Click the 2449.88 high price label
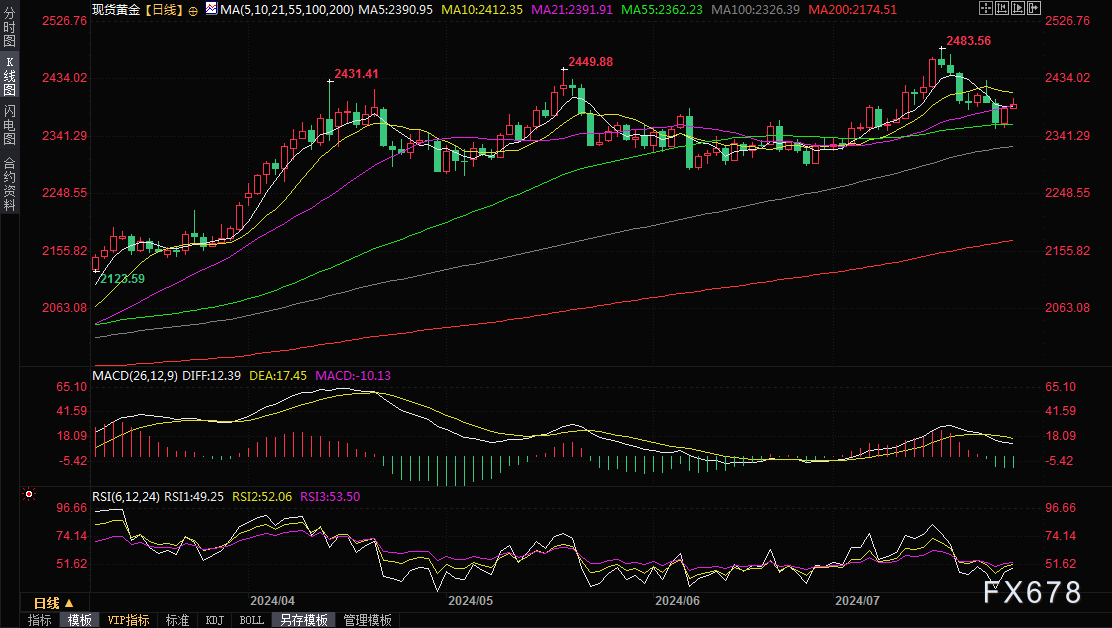 (590, 62)
